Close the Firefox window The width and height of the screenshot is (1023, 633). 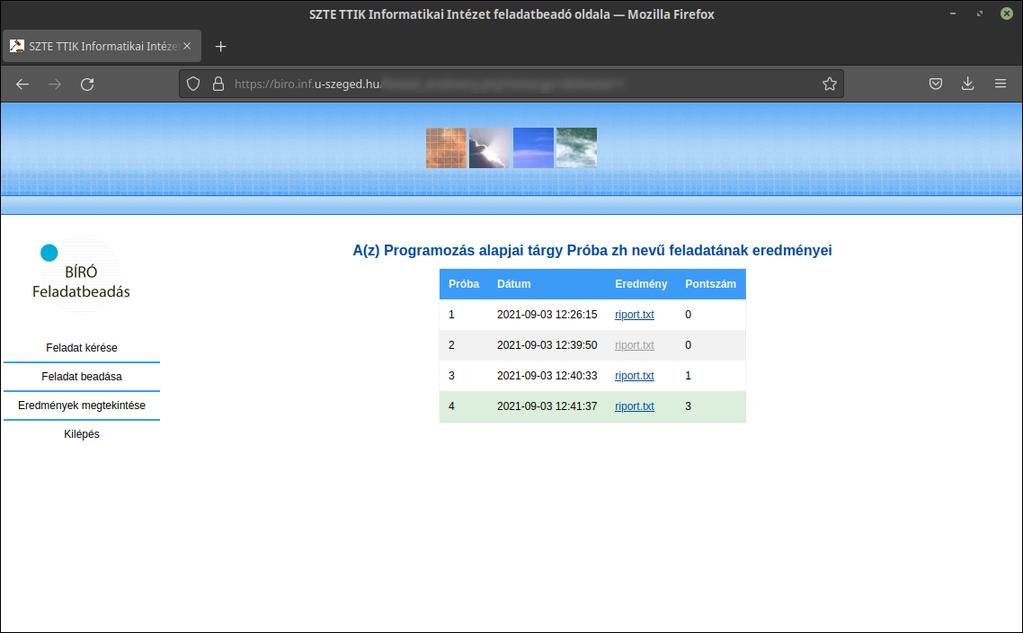pyautogui.click(x=1007, y=14)
